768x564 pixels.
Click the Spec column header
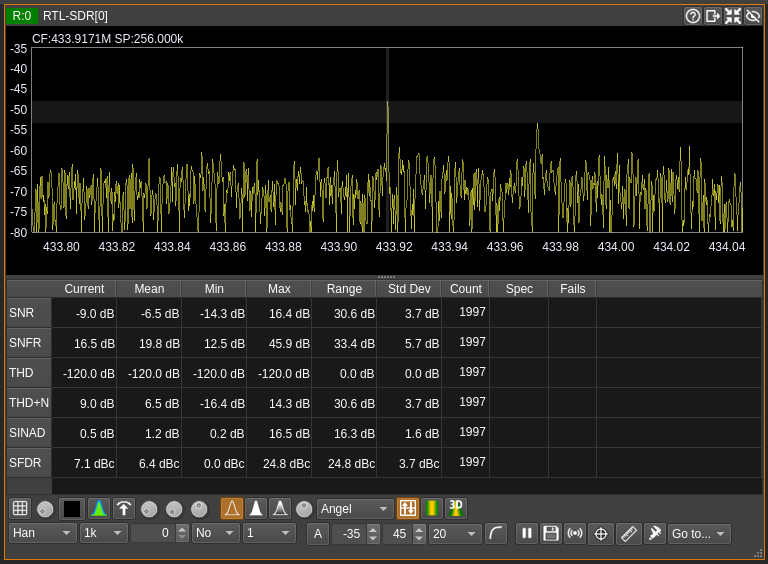pyautogui.click(x=519, y=289)
